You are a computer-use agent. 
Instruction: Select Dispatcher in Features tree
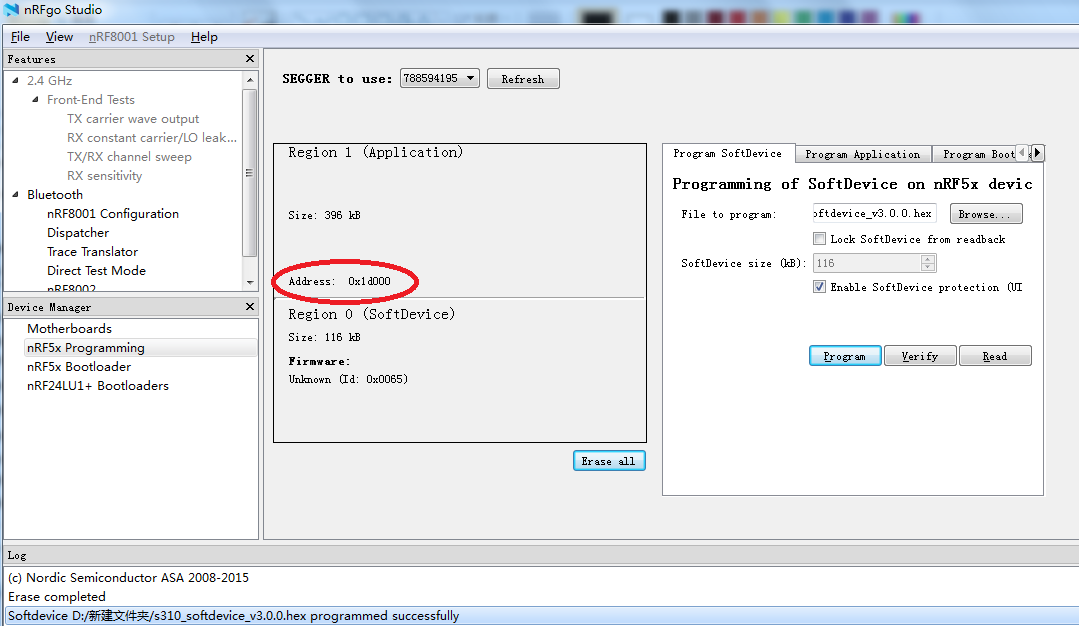coord(78,233)
